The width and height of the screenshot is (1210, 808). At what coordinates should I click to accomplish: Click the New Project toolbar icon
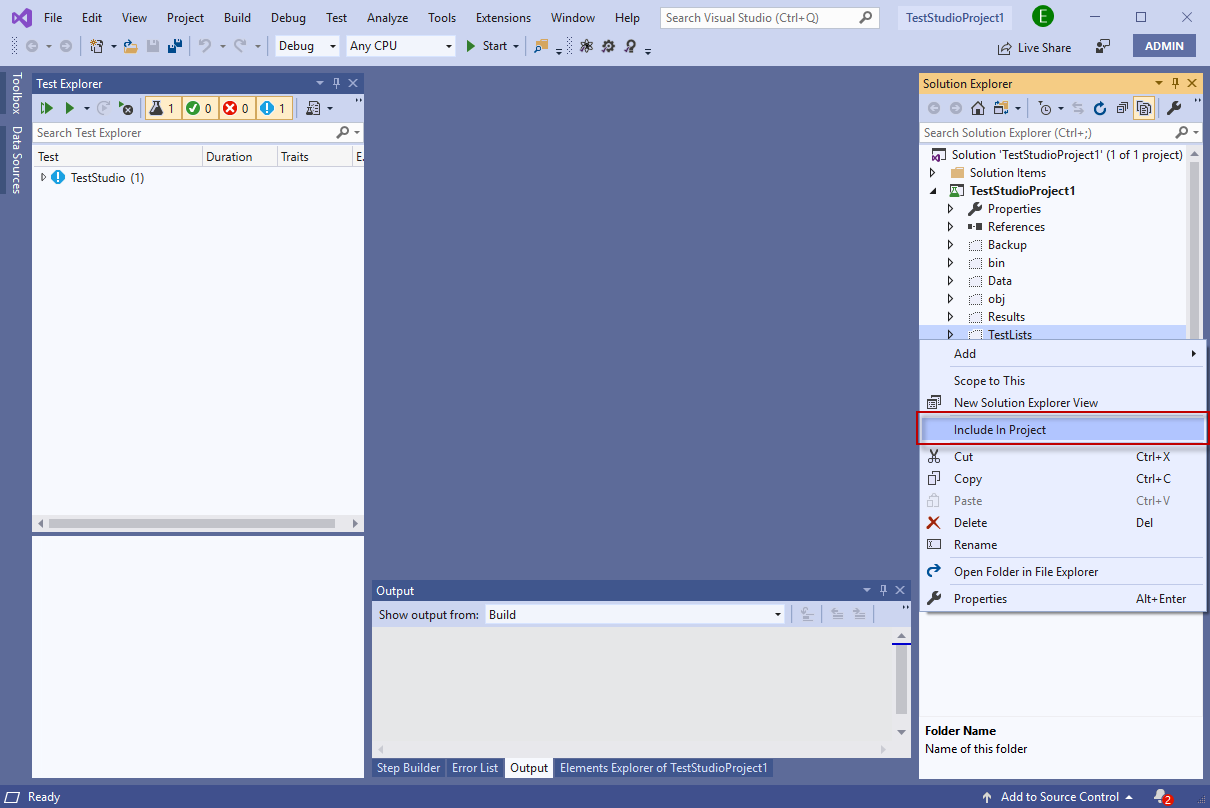click(97, 46)
